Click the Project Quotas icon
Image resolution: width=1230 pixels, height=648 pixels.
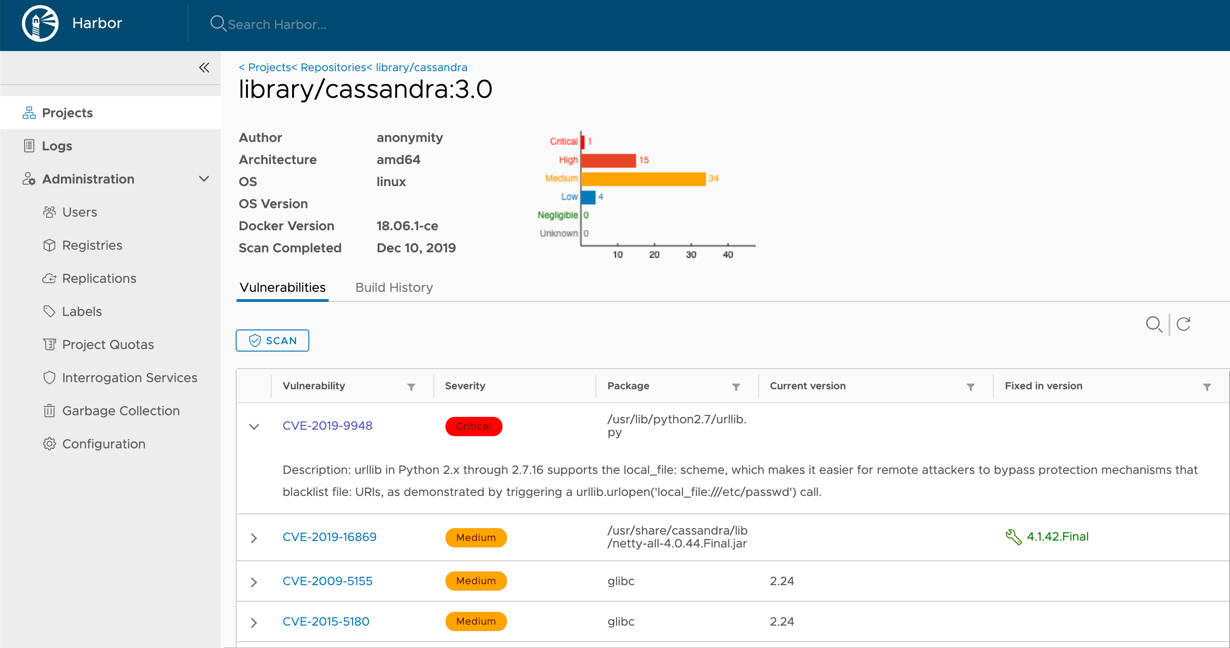49,344
